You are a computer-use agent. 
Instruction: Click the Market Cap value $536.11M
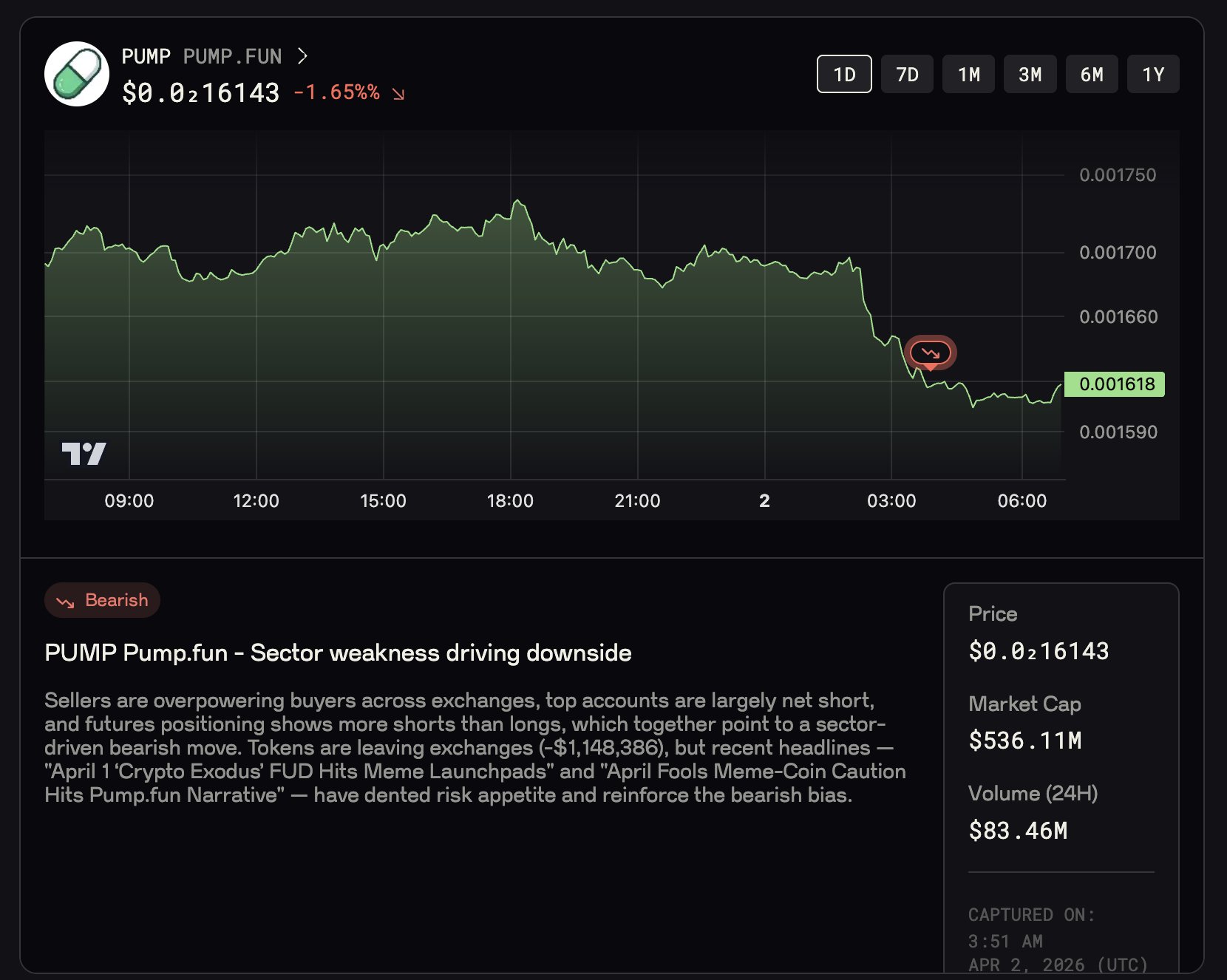[x=1024, y=741]
